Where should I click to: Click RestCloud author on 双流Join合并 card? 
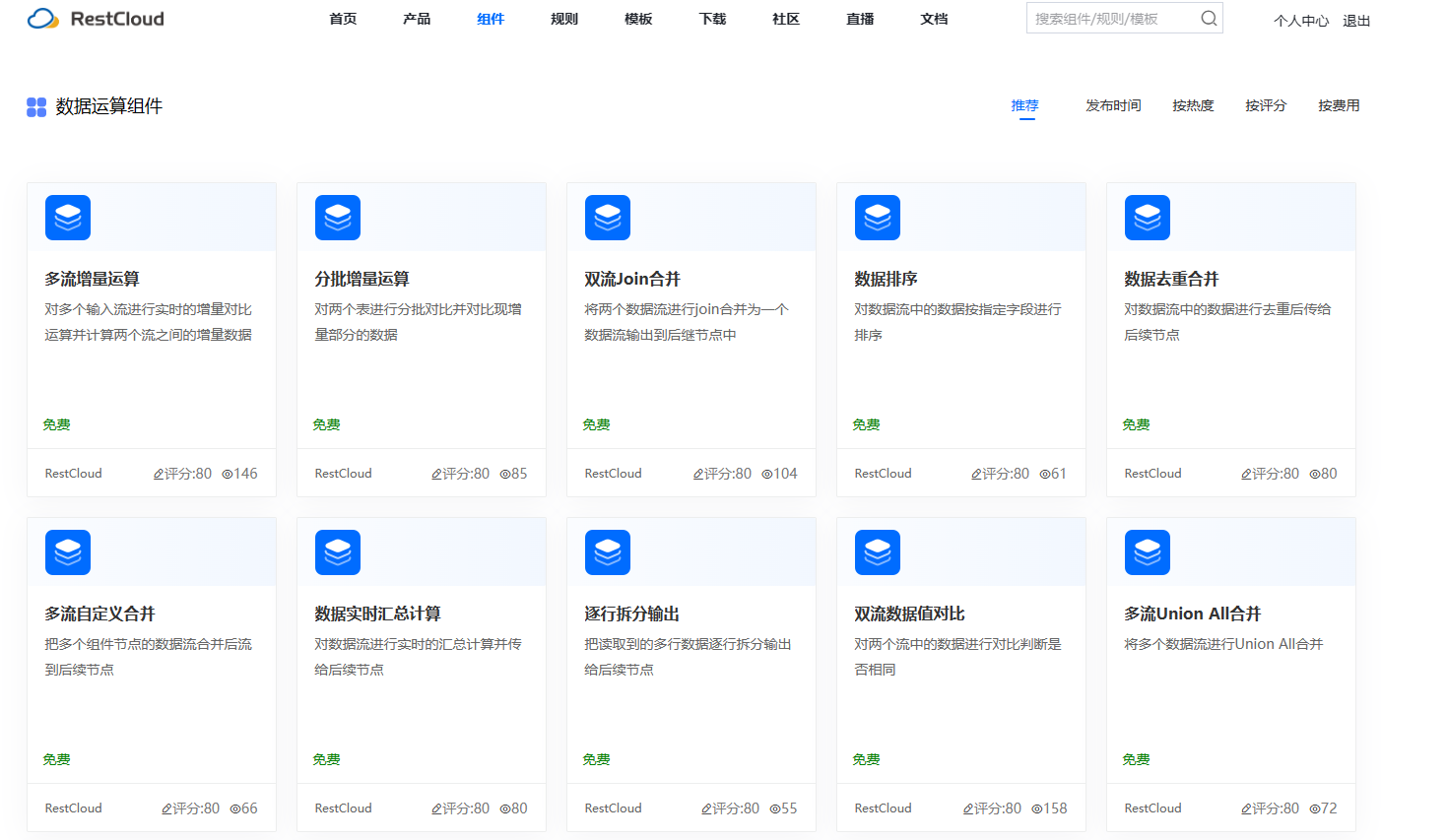613,474
